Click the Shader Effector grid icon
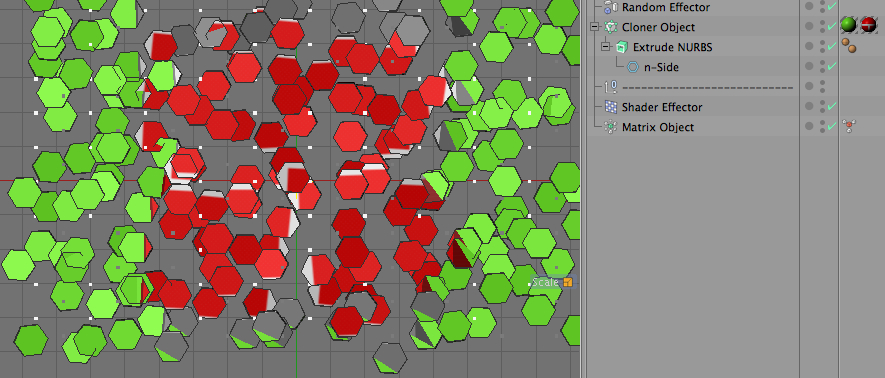This screenshot has height=378, width=885. pyautogui.click(x=610, y=107)
